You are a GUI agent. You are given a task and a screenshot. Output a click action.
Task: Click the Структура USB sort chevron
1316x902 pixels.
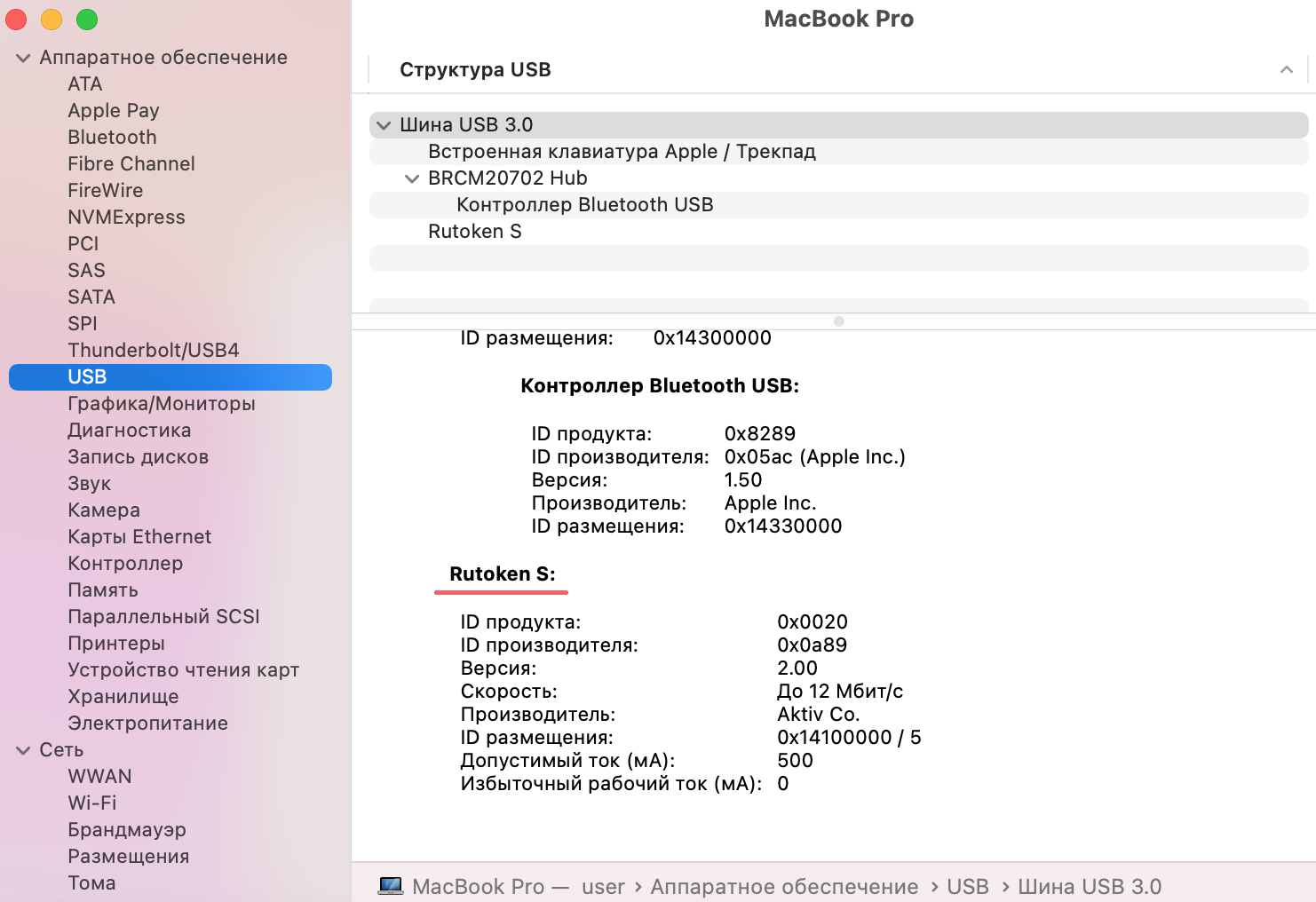[x=1286, y=69]
